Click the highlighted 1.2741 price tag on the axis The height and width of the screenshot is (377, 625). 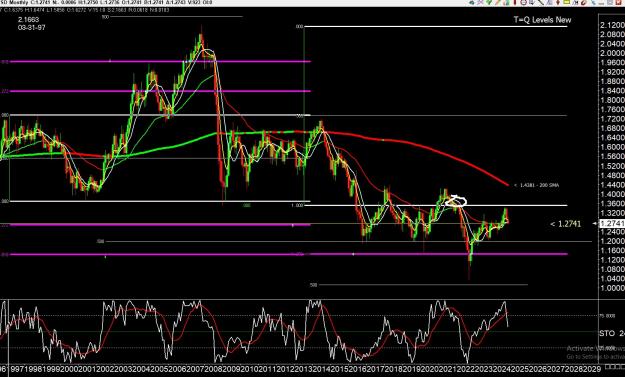click(x=612, y=224)
